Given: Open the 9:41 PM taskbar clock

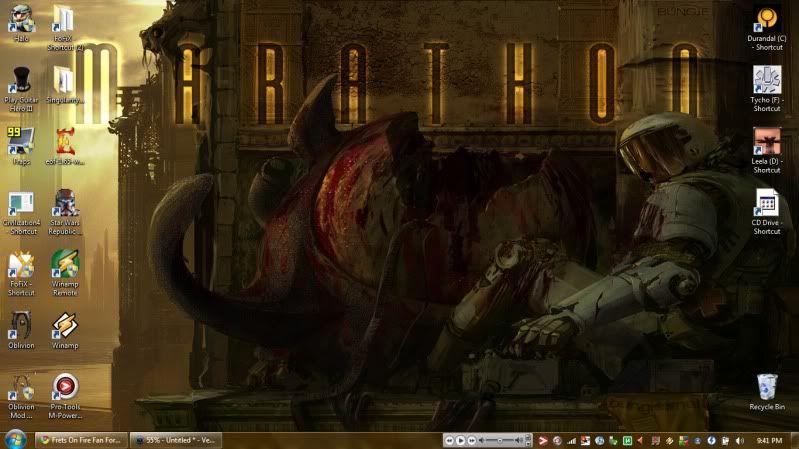Looking at the screenshot, I should [769, 440].
